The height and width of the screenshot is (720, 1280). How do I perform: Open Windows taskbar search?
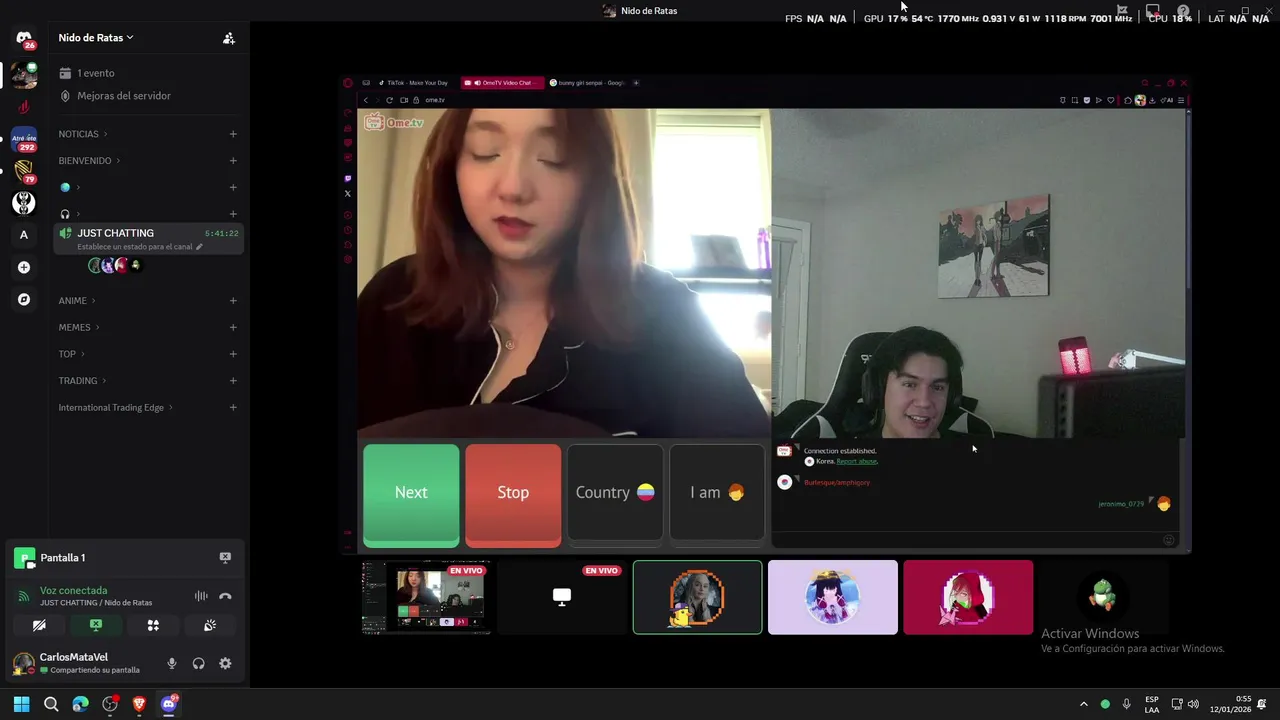pos(51,704)
